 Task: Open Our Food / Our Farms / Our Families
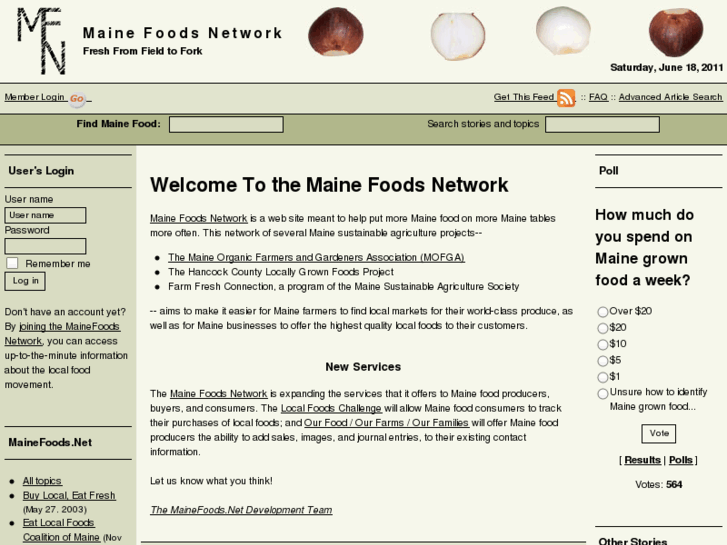[x=386, y=423]
